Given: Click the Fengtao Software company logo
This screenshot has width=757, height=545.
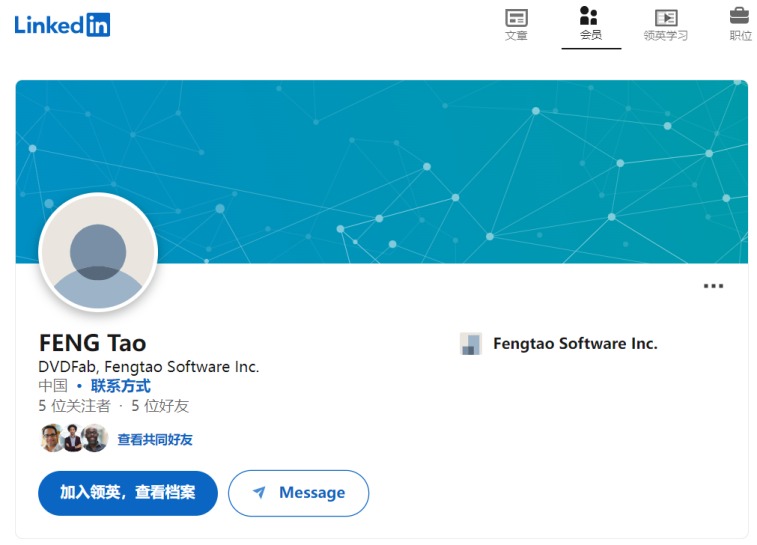Looking at the screenshot, I should [x=470, y=344].
